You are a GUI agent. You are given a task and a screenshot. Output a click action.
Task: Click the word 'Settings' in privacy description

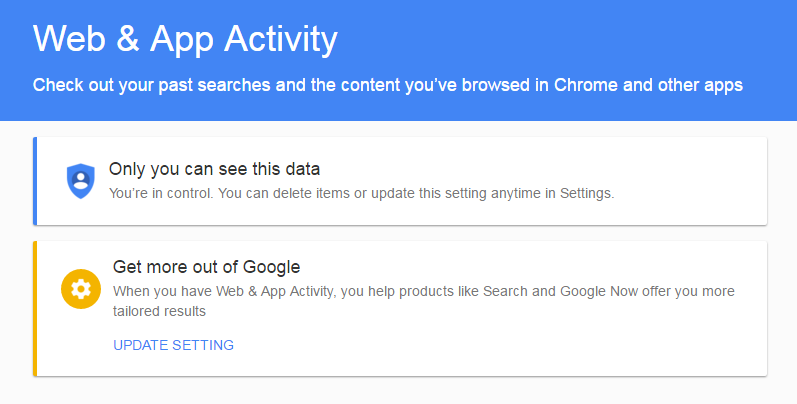coord(586,194)
